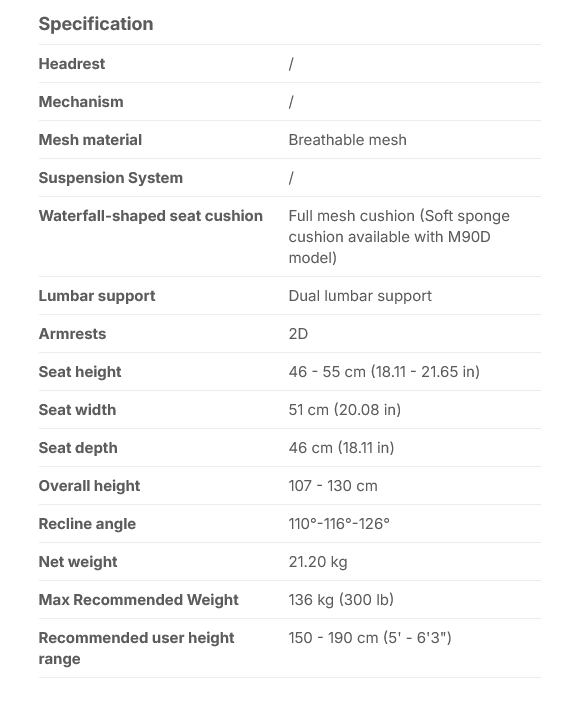Click the Seat width 51 cm value
The image size is (571, 711).
(345, 410)
